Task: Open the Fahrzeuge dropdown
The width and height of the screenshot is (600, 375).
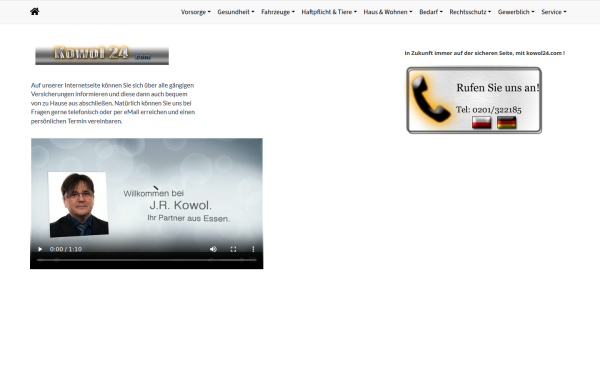Action: 278,12
